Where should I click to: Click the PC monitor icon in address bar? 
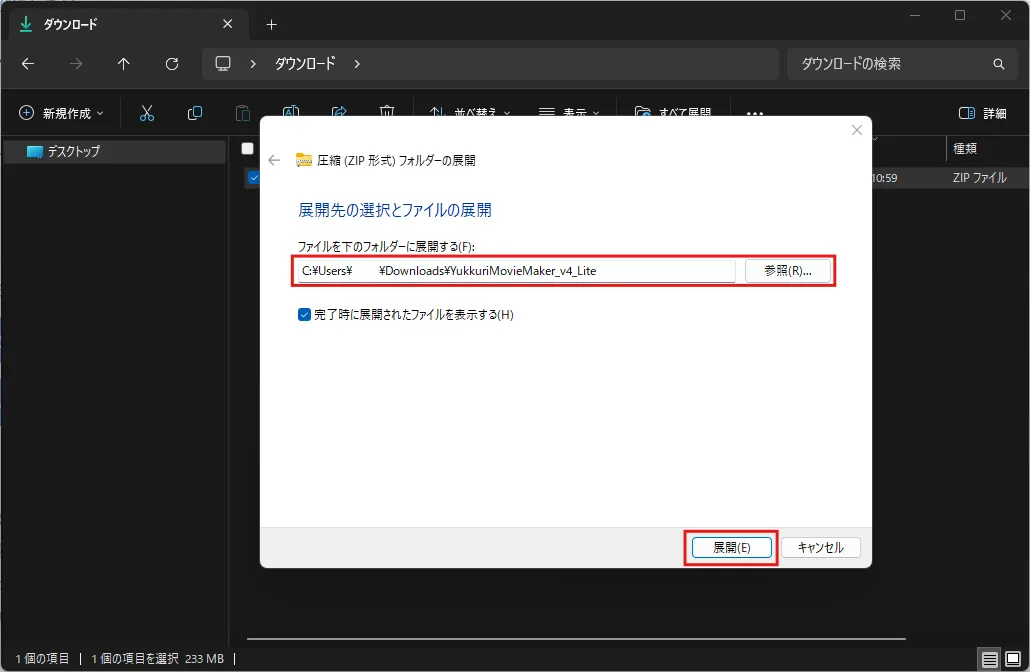[x=223, y=64]
